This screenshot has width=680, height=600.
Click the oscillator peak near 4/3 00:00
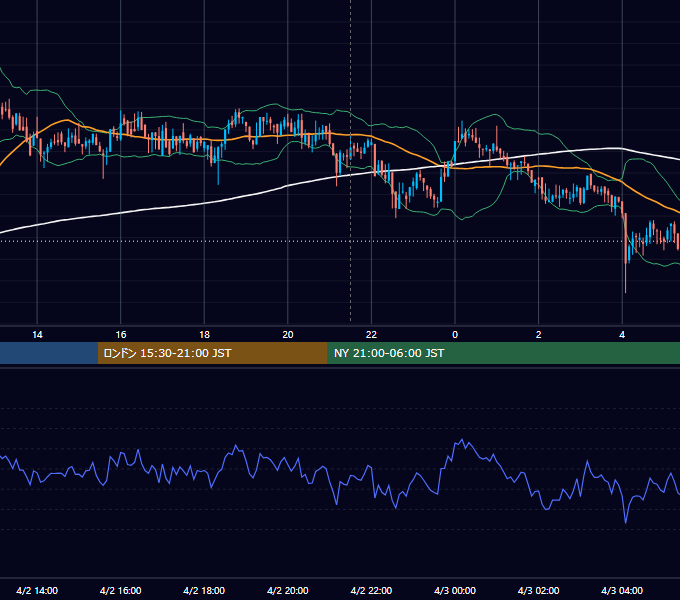point(462,440)
